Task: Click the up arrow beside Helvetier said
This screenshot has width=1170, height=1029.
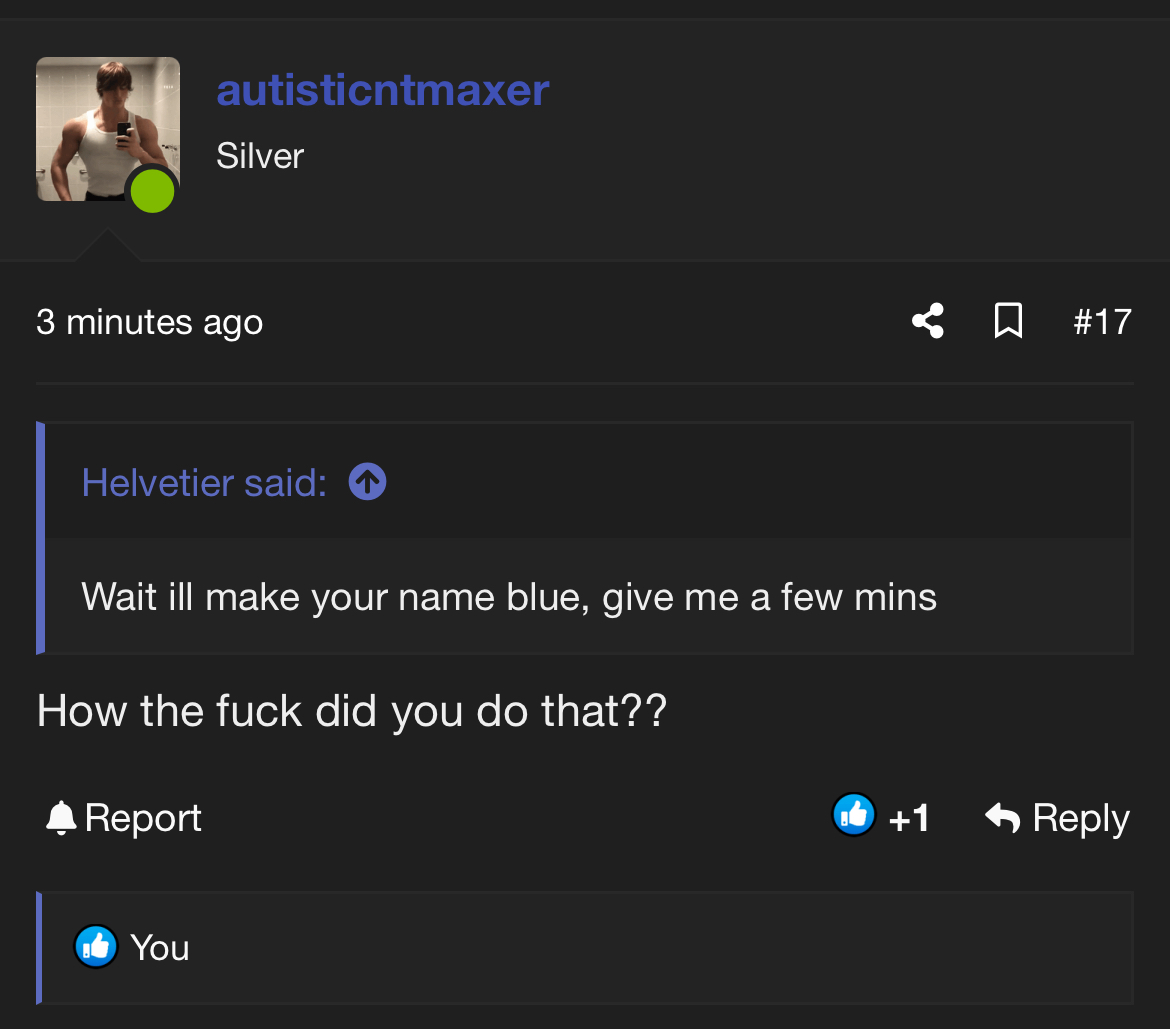Action: [x=367, y=483]
